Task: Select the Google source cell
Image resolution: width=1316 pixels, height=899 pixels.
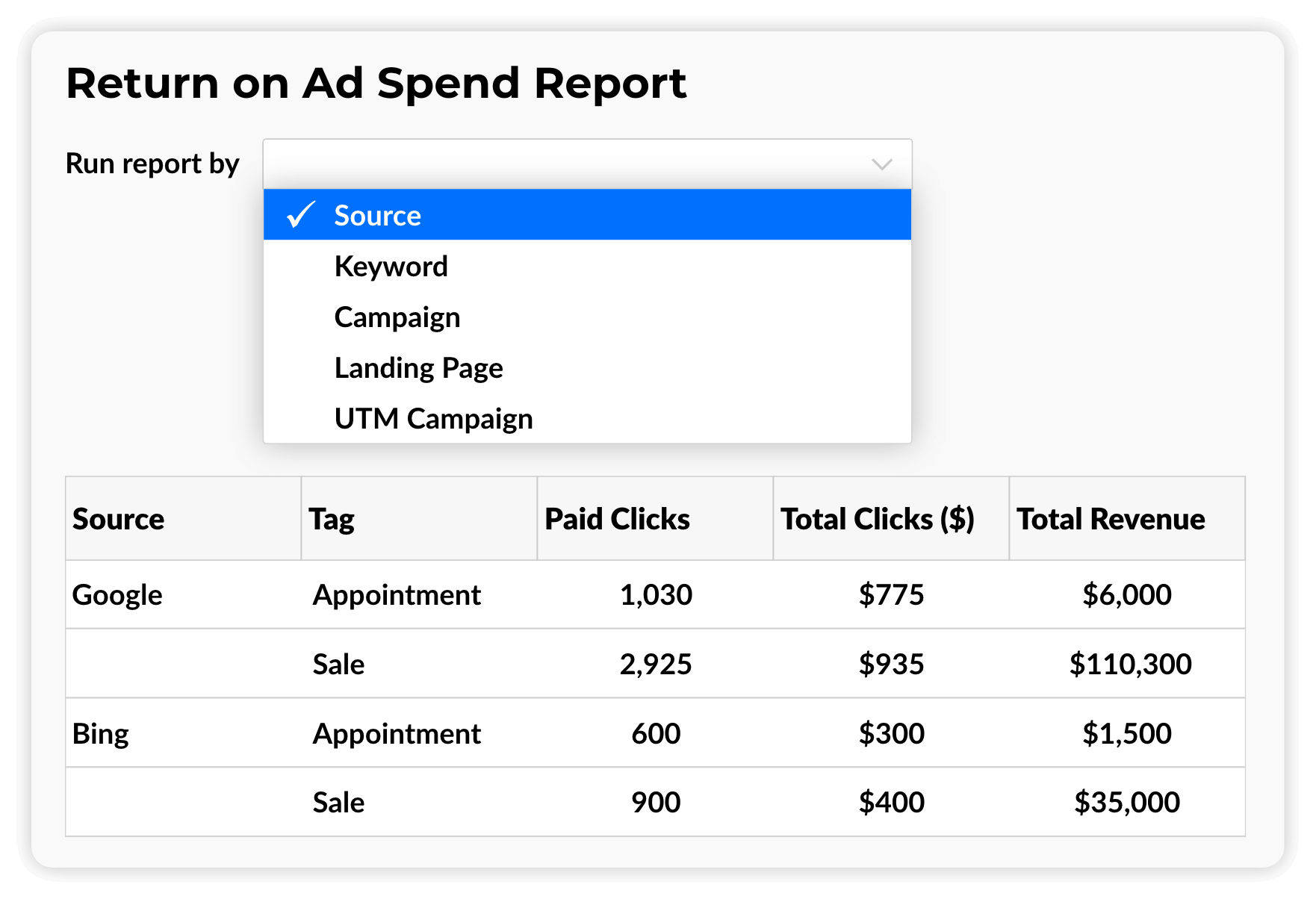Action: [117, 595]
